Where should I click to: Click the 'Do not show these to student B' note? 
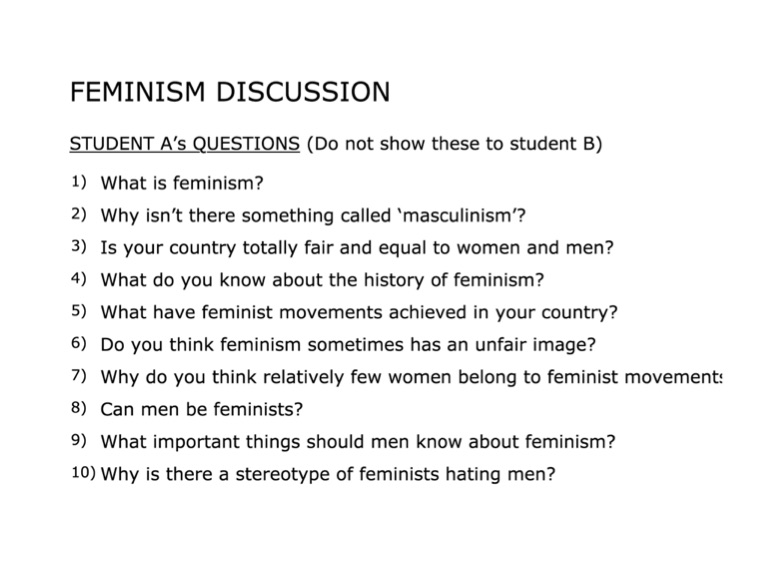(455, 143)
